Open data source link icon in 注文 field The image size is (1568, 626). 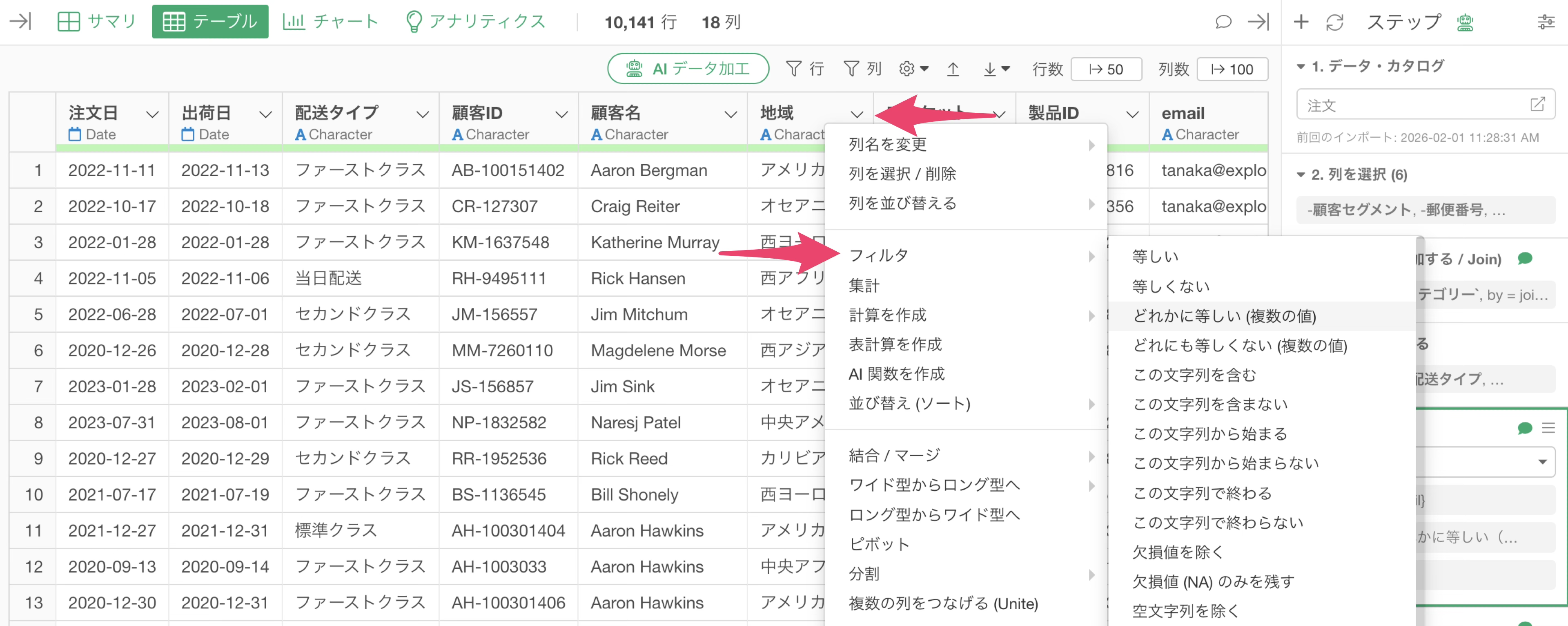(1537, 105)
